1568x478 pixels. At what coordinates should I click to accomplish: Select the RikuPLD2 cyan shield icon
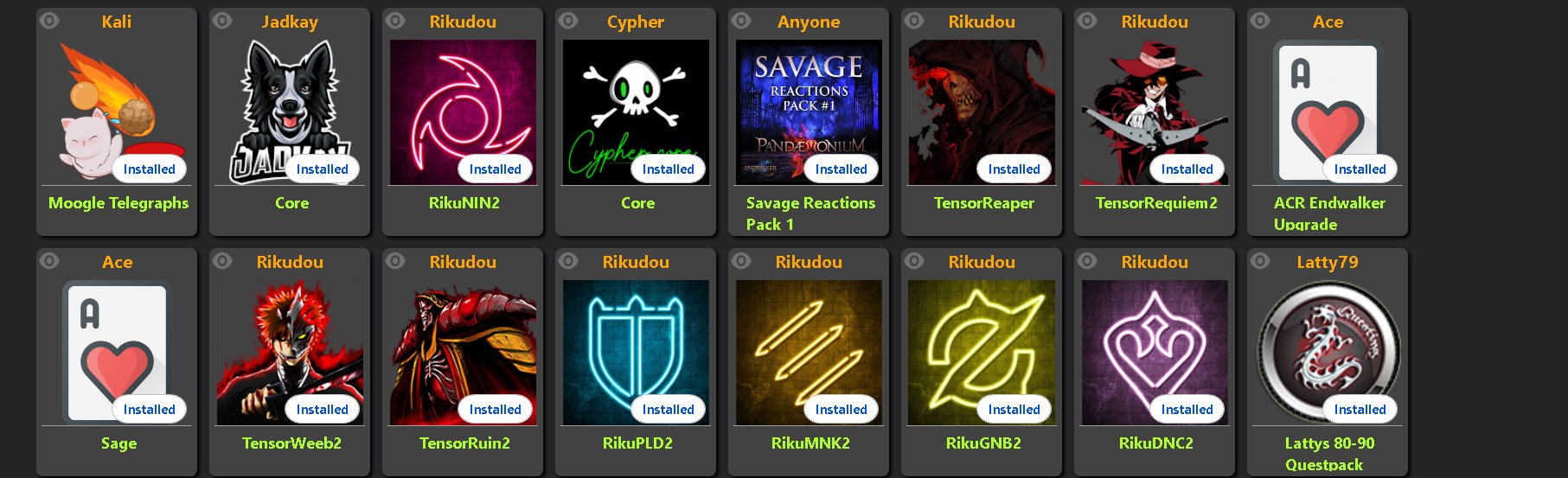(636, 353)
